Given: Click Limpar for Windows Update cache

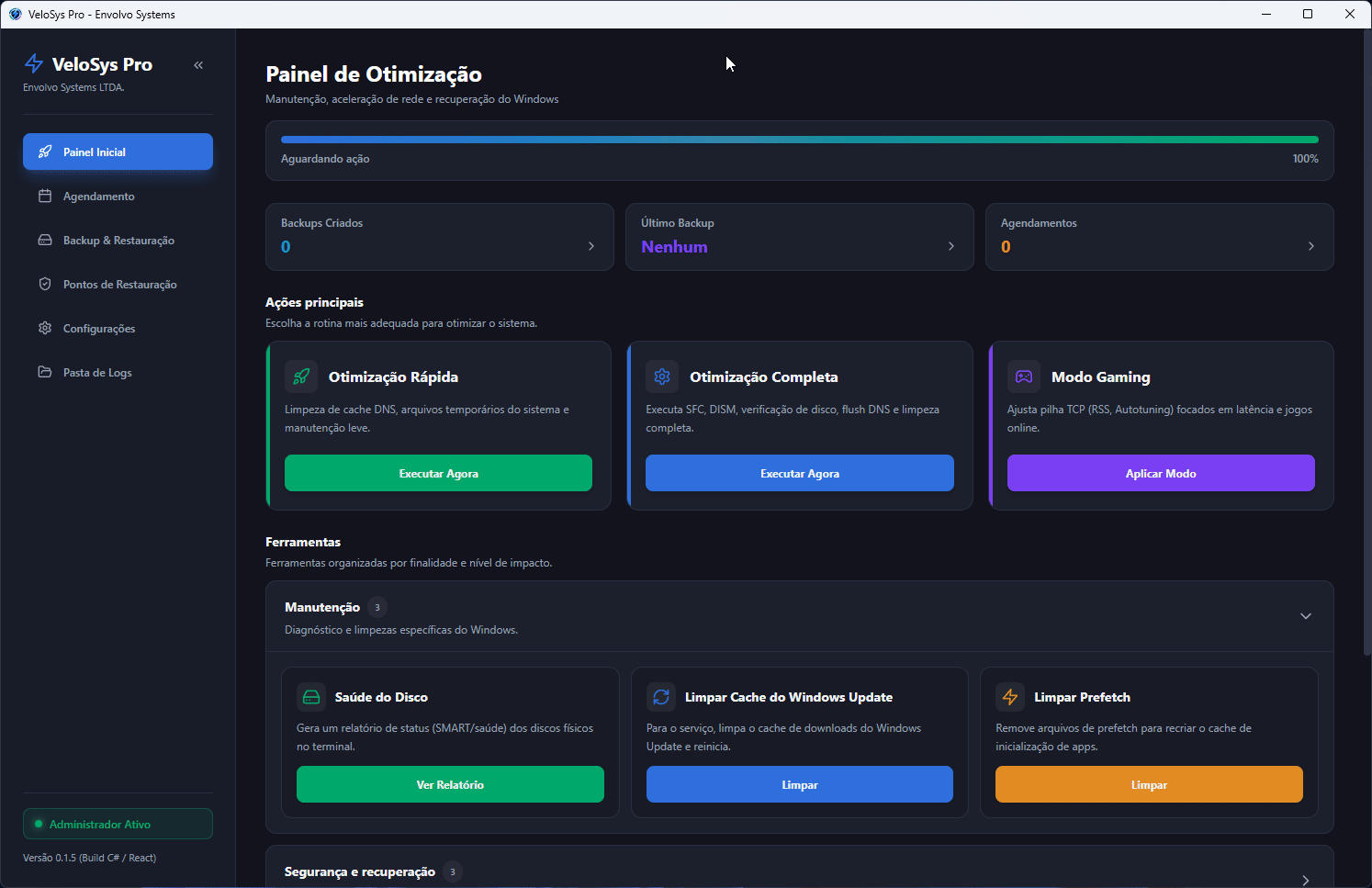Looking at the screenshot, I should click(800, 784).
